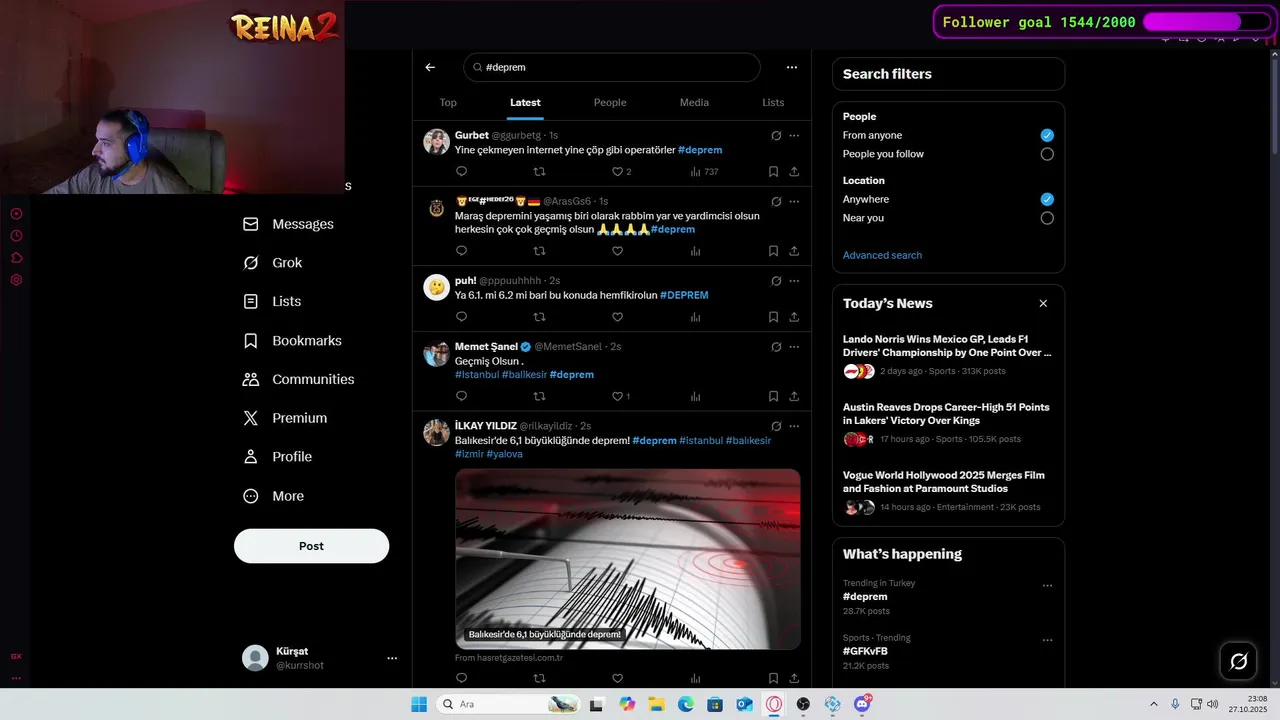Select the Latest tab
Image resolution: width=1280 pixels, height=720 pixels.
[525, 102]
